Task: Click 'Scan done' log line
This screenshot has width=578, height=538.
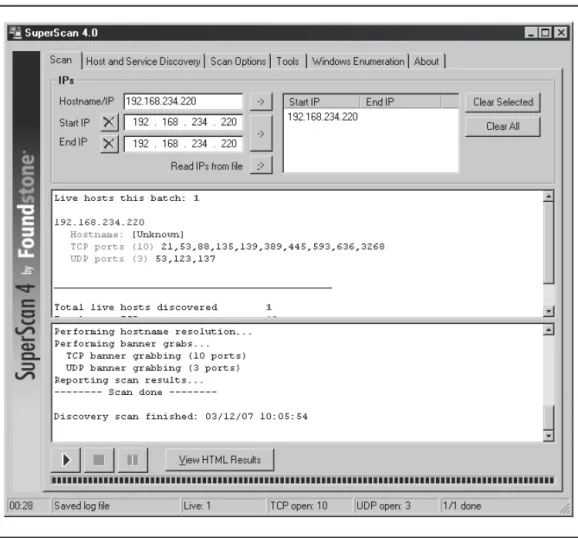Action: tap(135, 392)
